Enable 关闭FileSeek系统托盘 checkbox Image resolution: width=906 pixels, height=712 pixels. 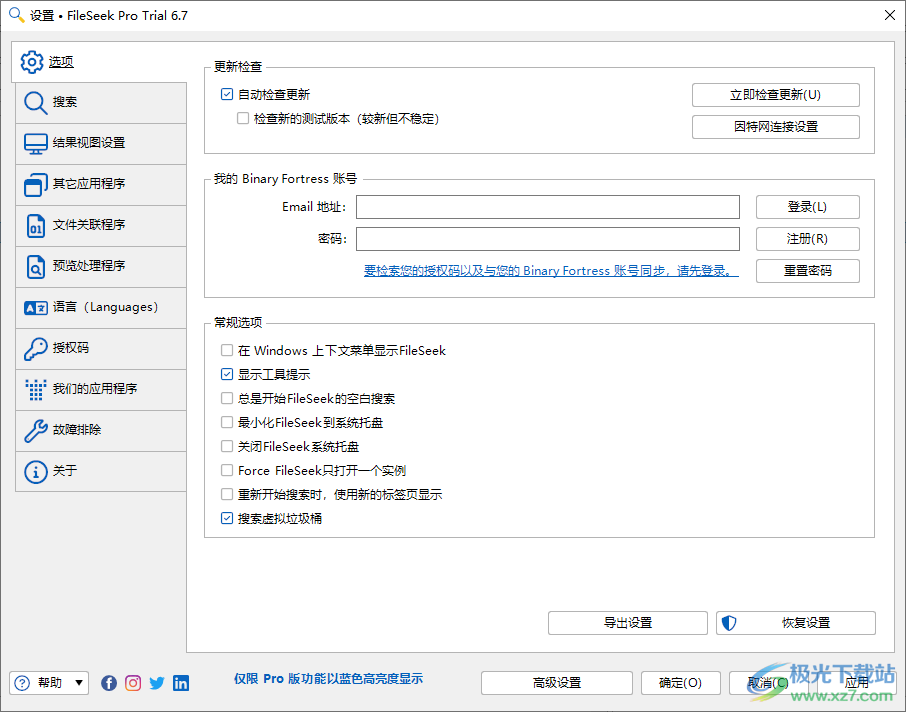(x=227, y=446)
